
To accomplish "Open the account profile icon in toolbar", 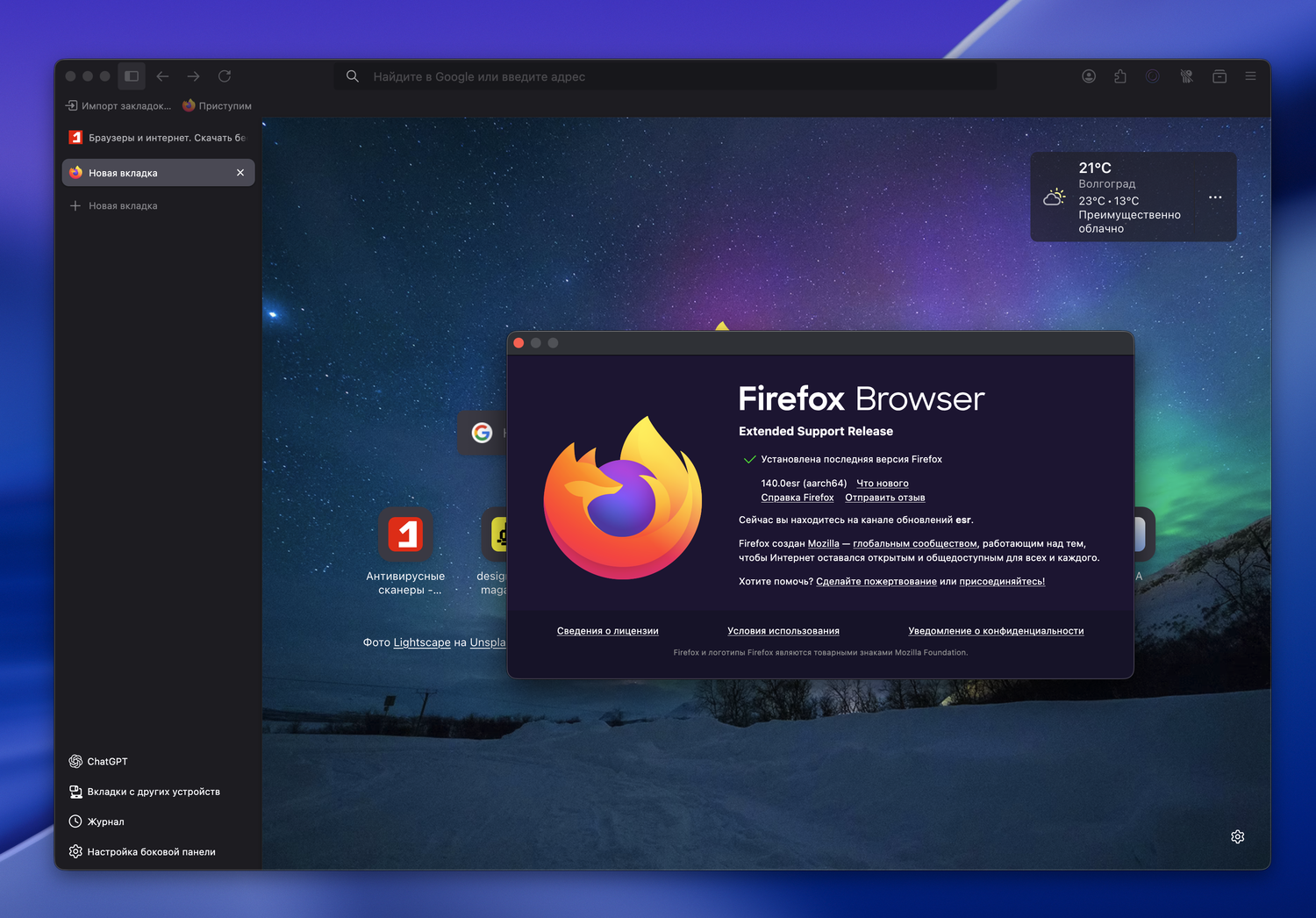I will pyautogui.click(x=1089, y=76).
